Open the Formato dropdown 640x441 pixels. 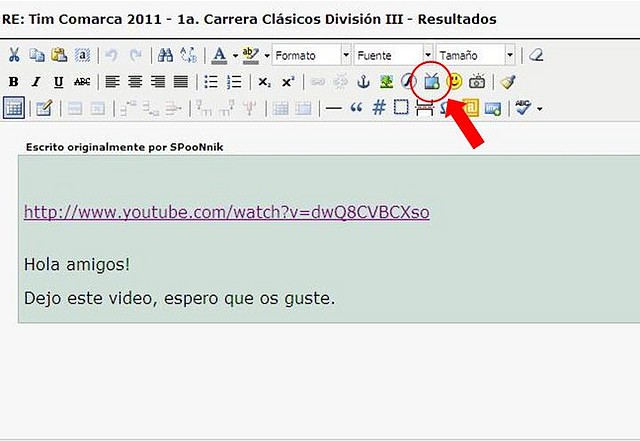pyautogui.click(x=311, y=55)
